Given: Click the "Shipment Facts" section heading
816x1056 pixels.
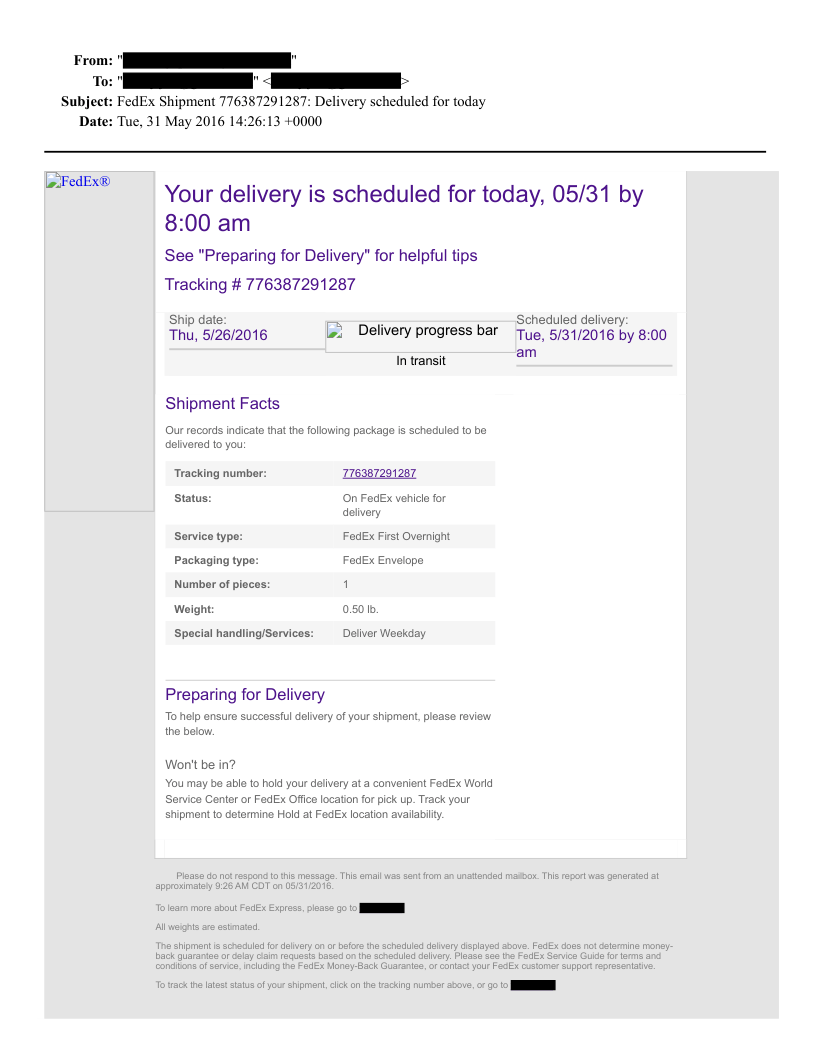Looking at the screenshot, I should 222,404.
